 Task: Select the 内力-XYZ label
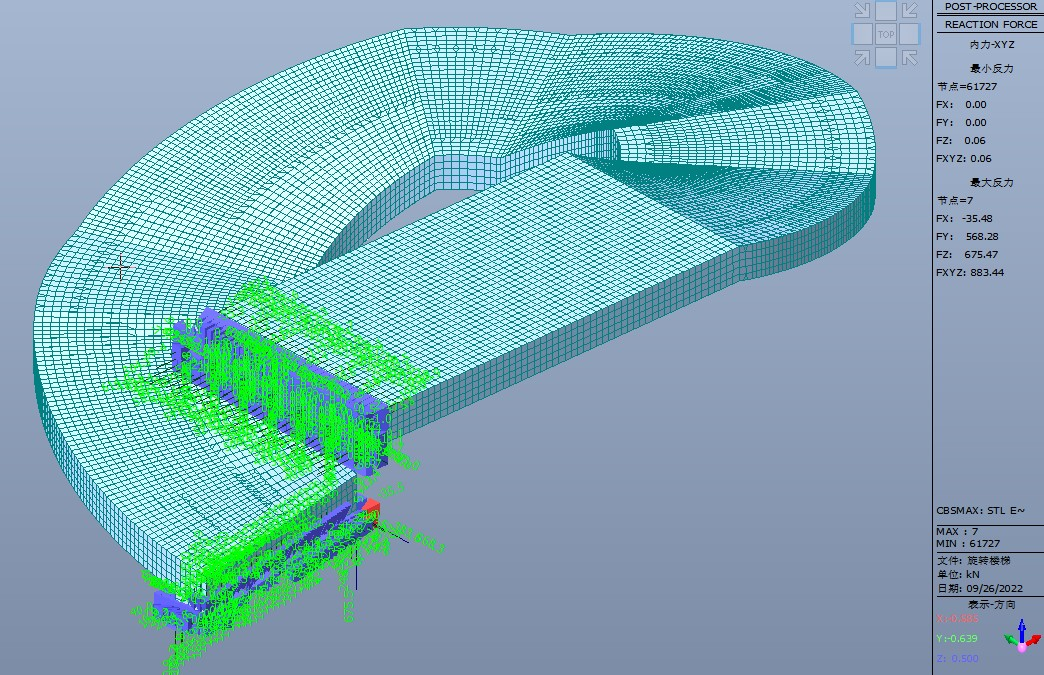991,45
